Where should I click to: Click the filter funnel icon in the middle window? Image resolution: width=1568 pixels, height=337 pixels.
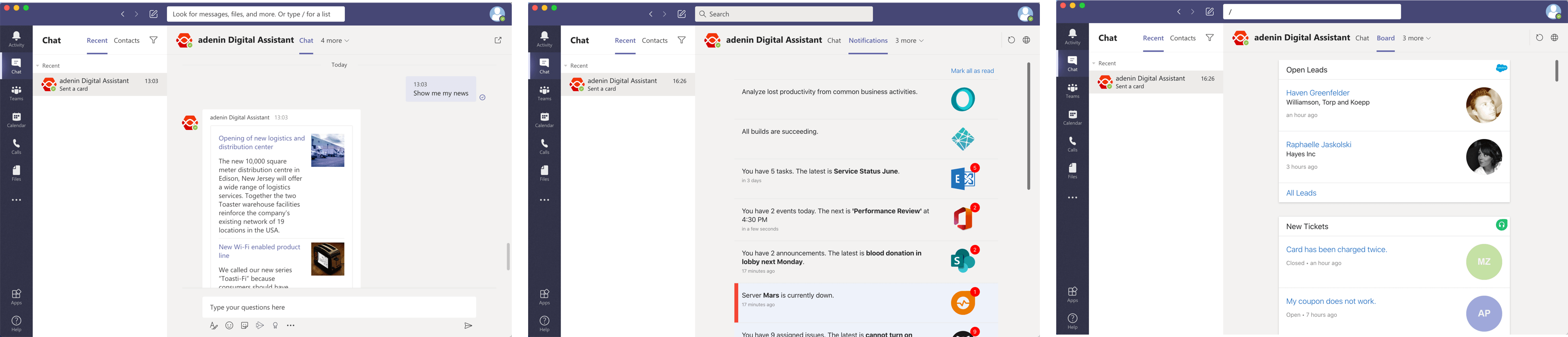(682, 40)
